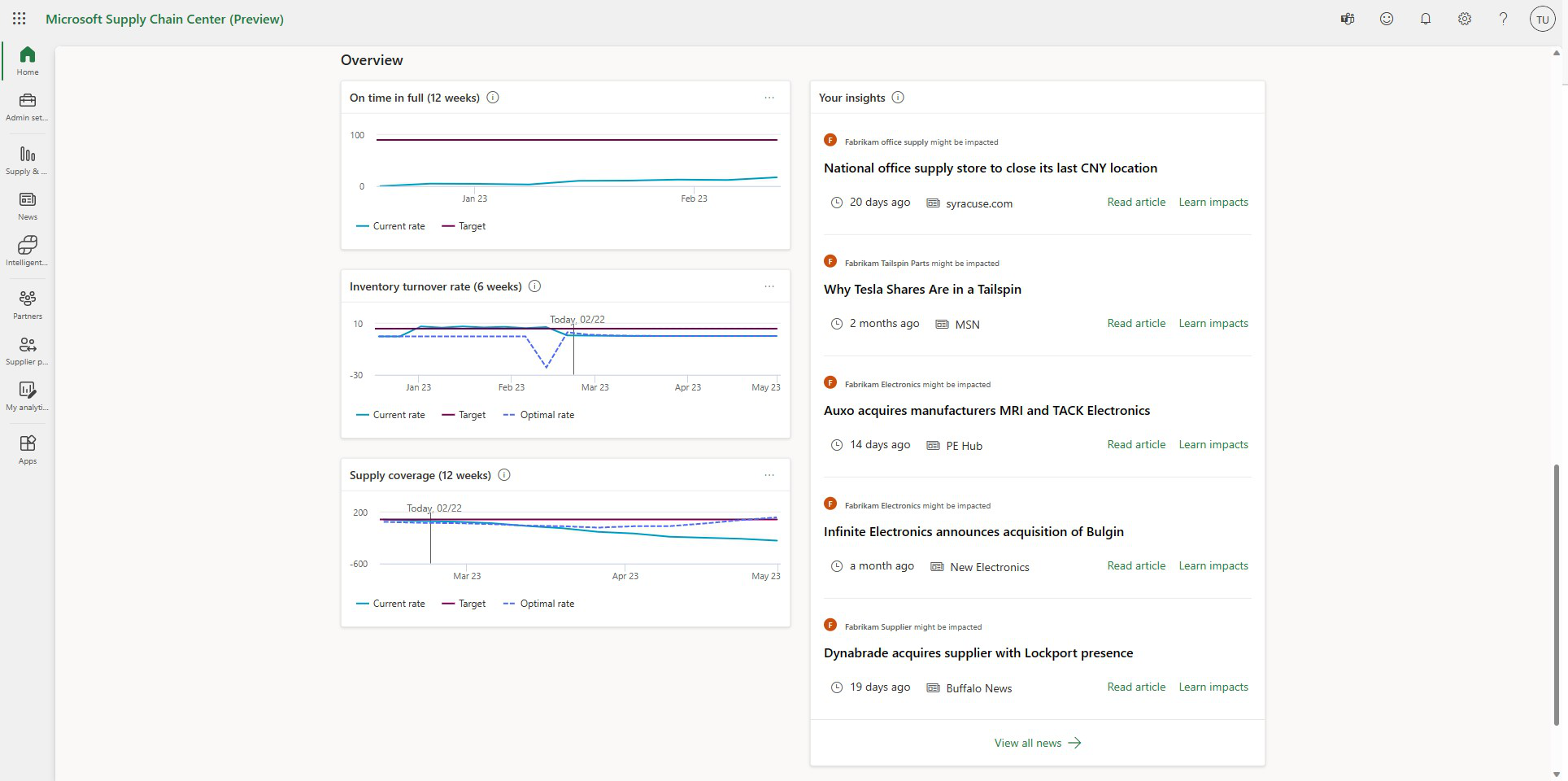
Task: Open Intelligent orders sidebar item
Action: (28, 251)
